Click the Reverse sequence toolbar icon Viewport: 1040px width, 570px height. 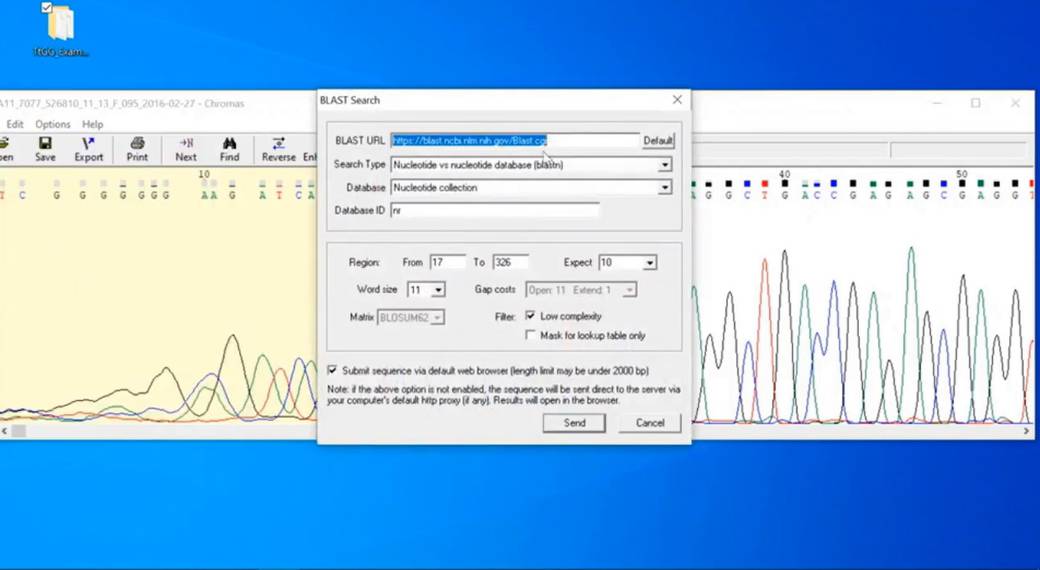tap(278, 149)
